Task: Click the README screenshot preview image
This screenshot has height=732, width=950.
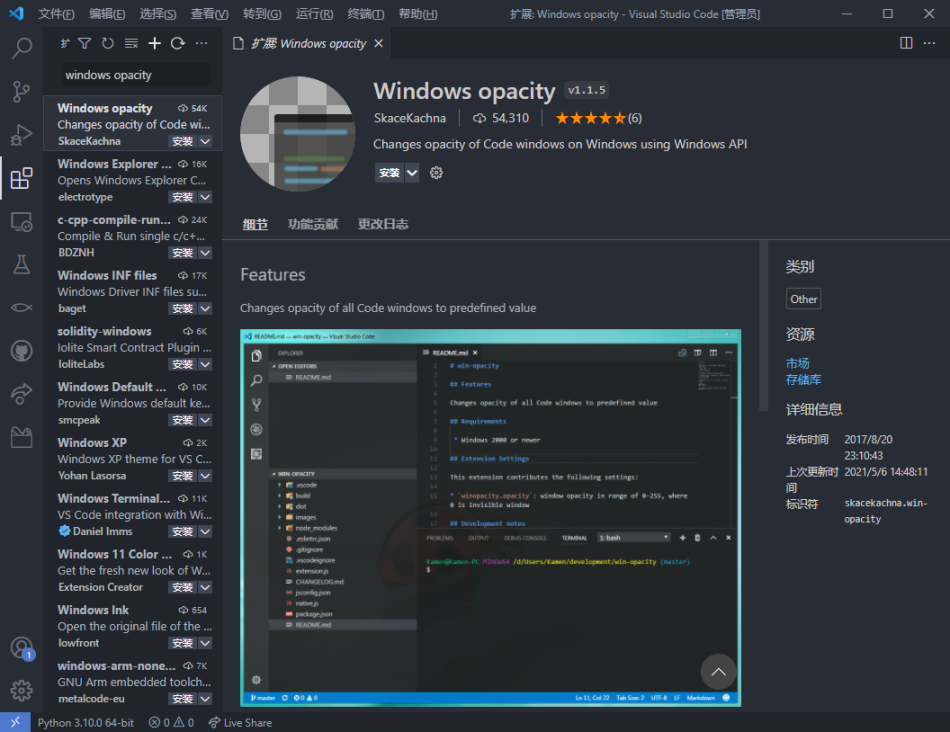Action: pos(491,518)
